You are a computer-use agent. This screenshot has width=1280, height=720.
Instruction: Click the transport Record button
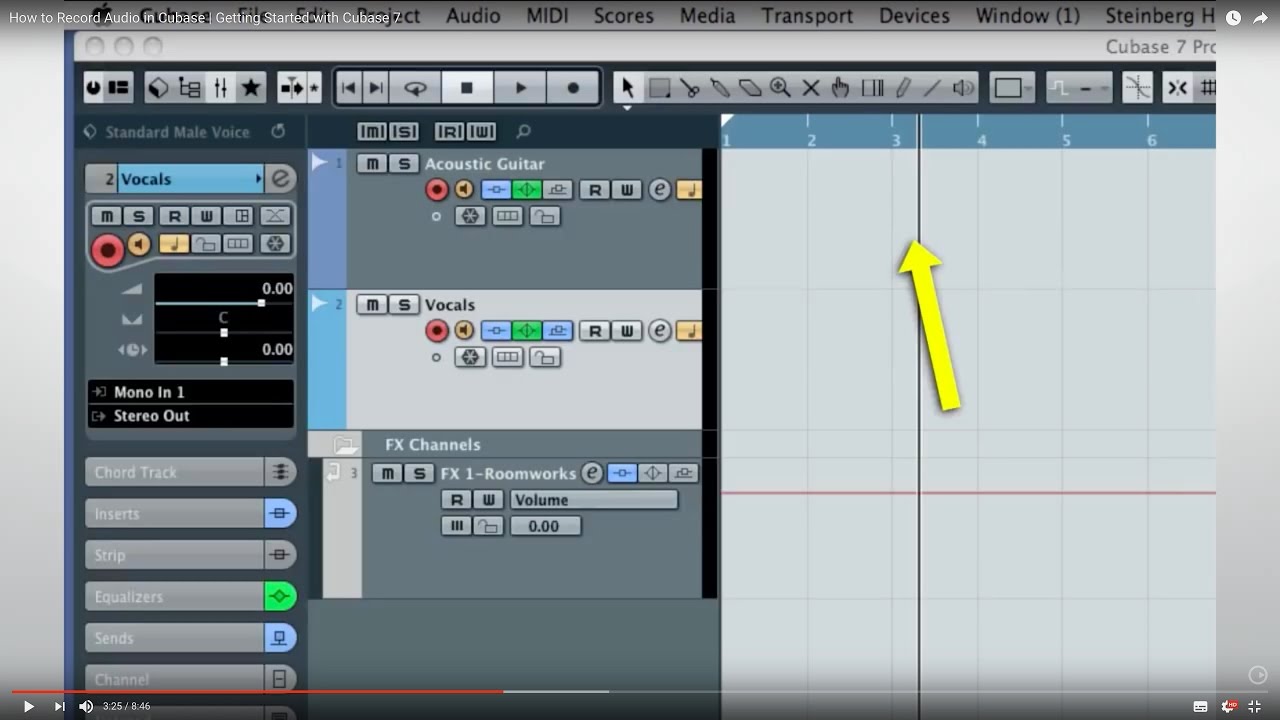coord(573,88)
